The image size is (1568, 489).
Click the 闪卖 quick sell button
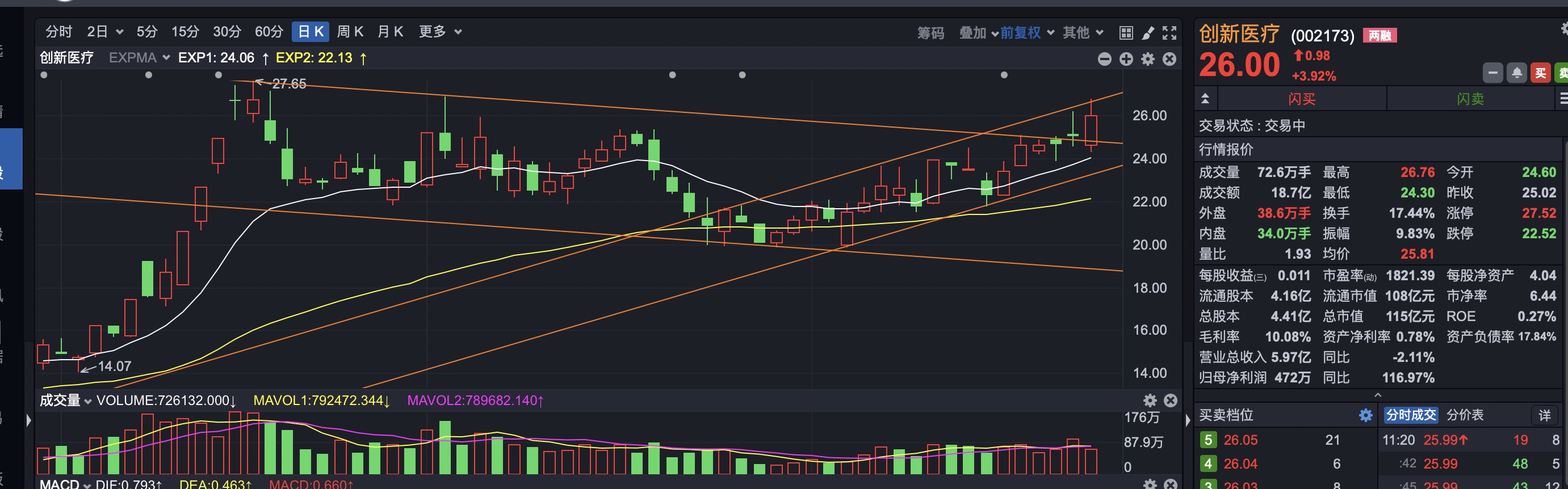click(1470, 99)
